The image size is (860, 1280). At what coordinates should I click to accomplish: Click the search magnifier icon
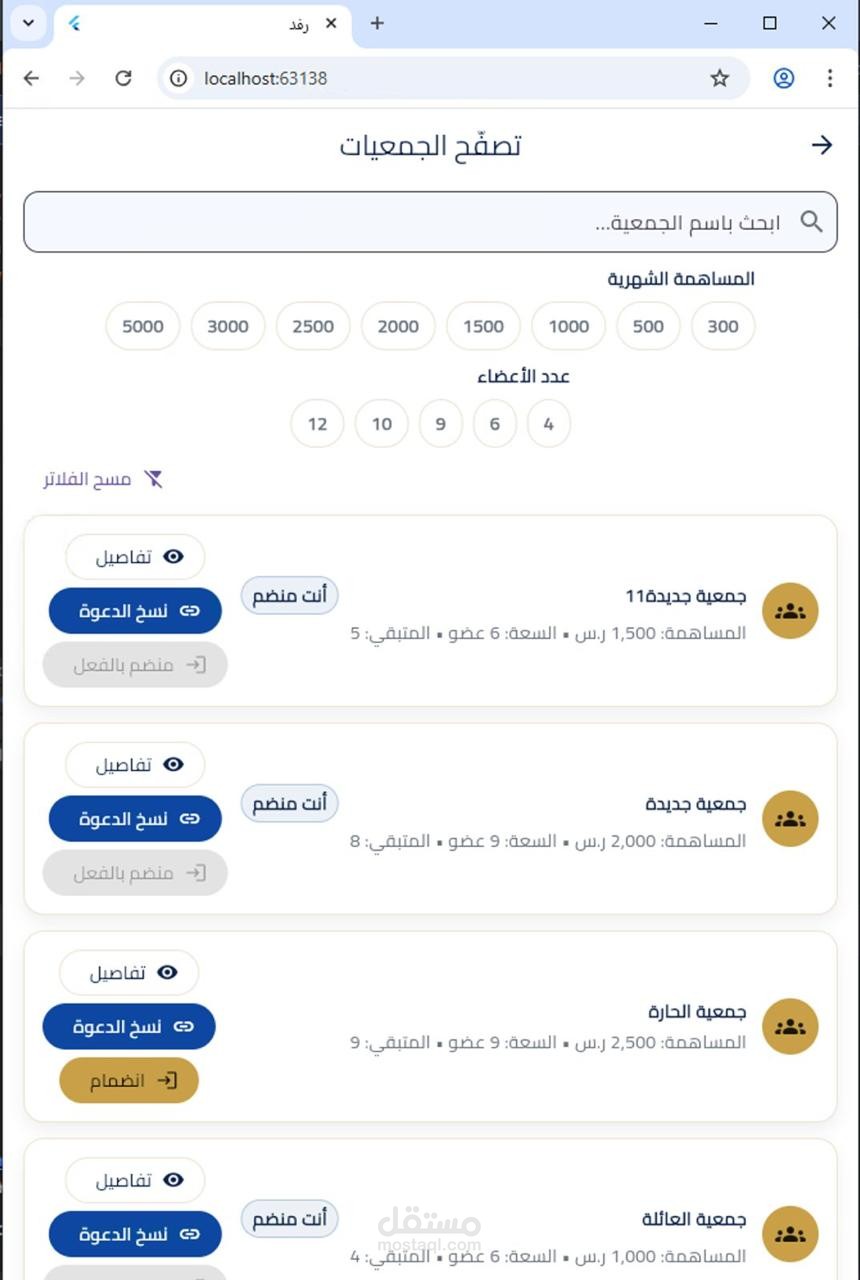[x=811, y=222]
